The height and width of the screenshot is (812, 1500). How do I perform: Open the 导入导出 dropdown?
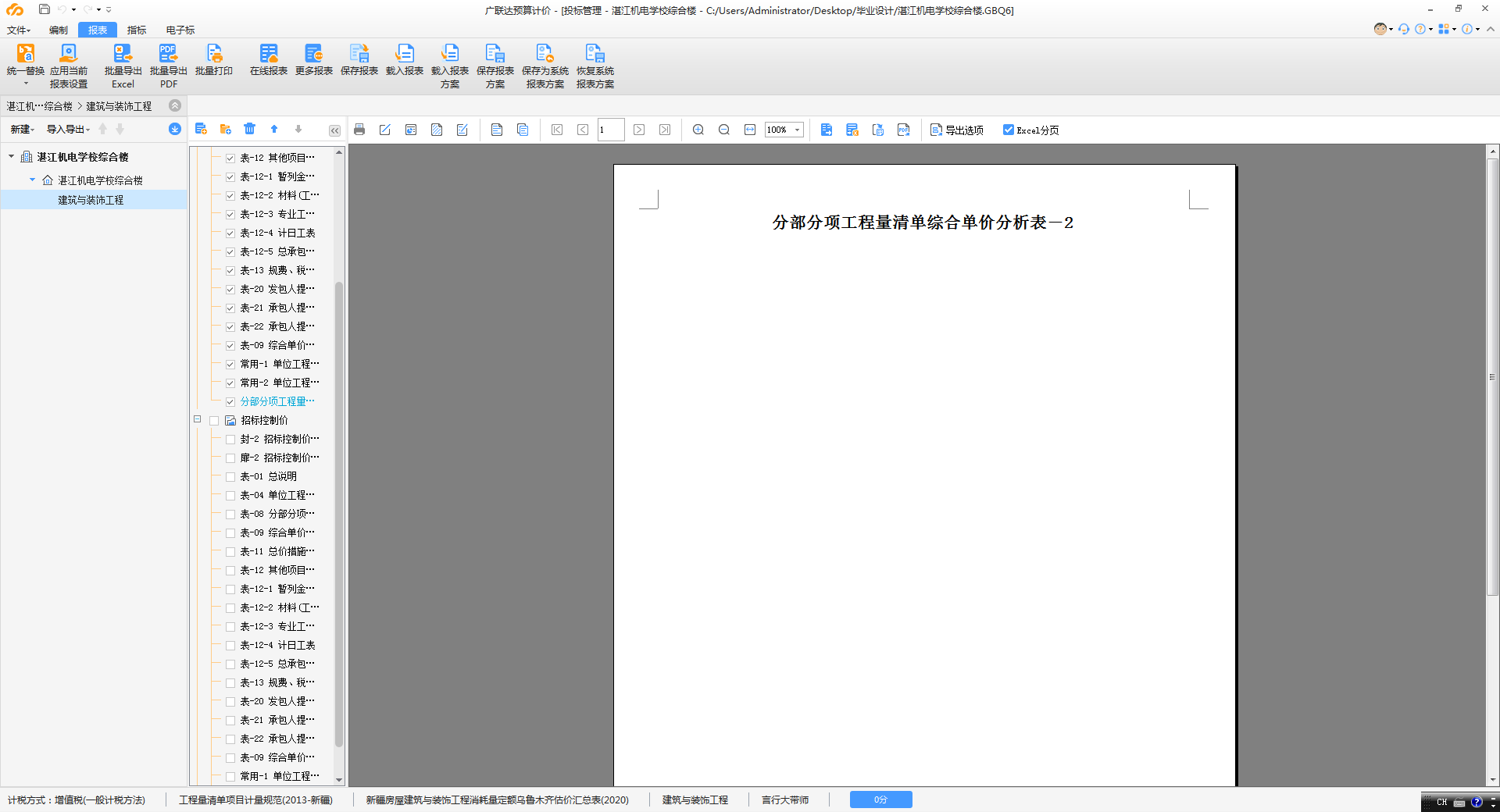pos(69,130)
